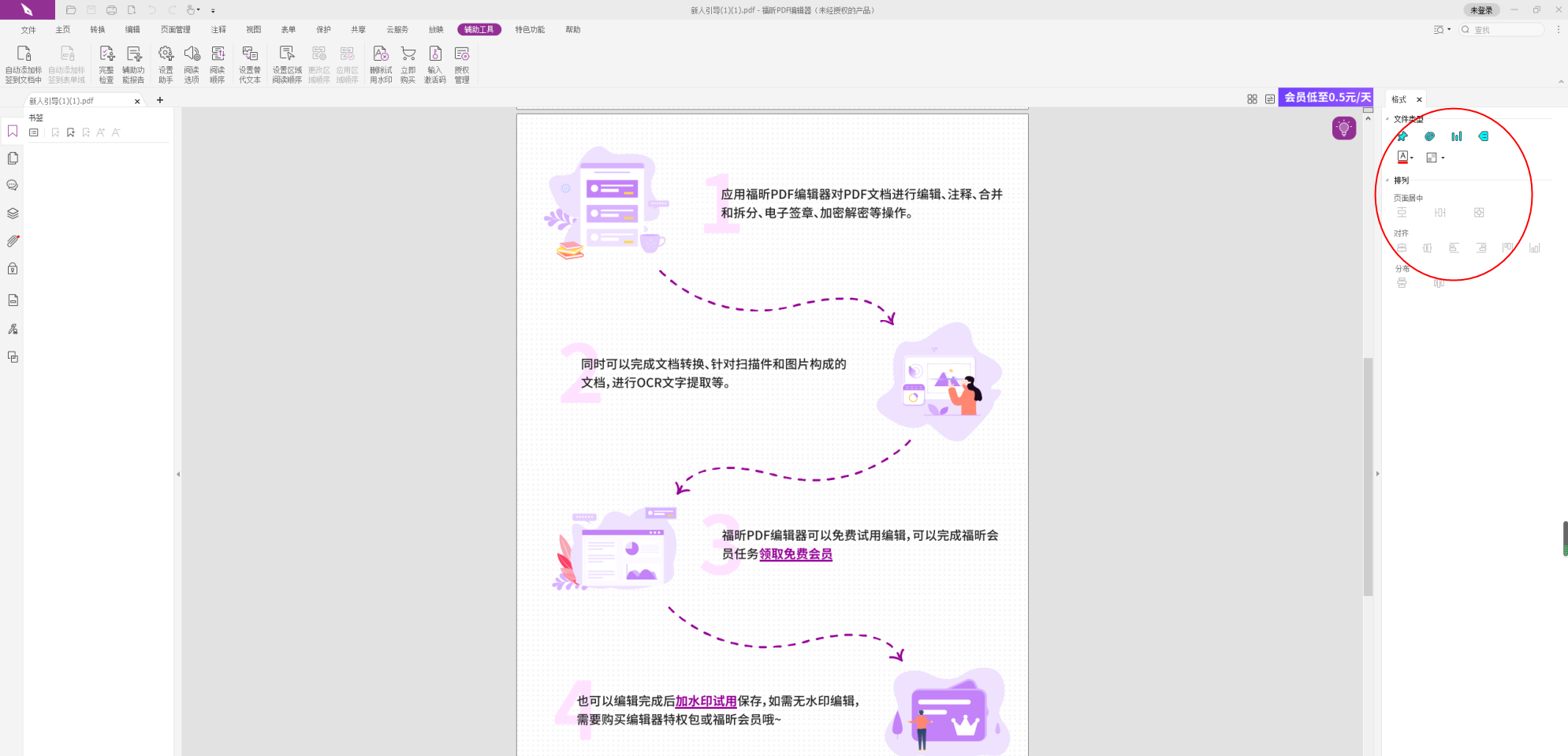Viewport: 1568px width, 756px height.
Task: Click the 删除试用水印 remove watermark tool
Action: (x=380, y=63)
